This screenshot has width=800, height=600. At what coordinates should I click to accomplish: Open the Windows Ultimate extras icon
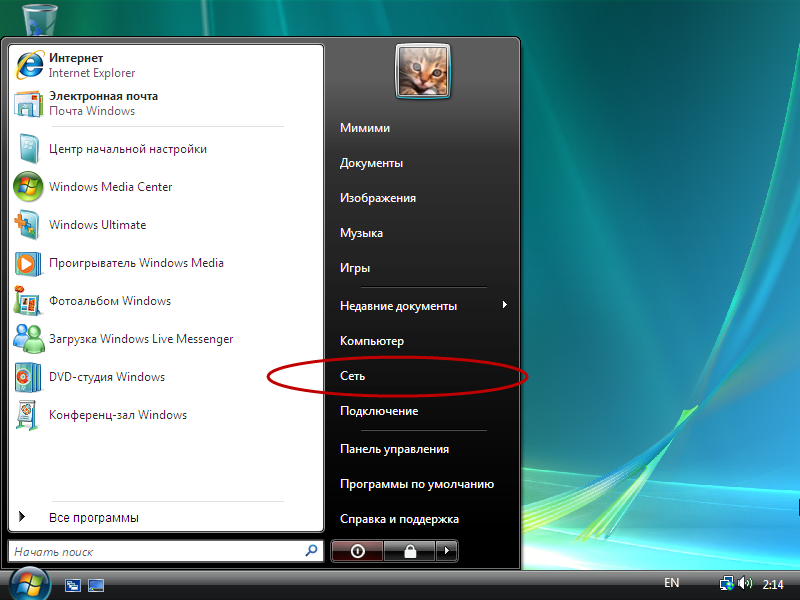coord(27,225)
